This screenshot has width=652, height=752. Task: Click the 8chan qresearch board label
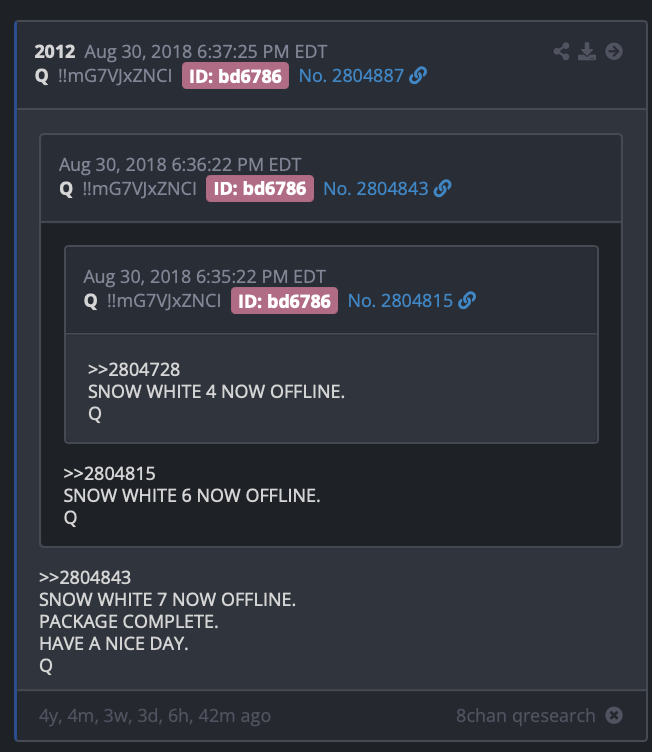525,716
